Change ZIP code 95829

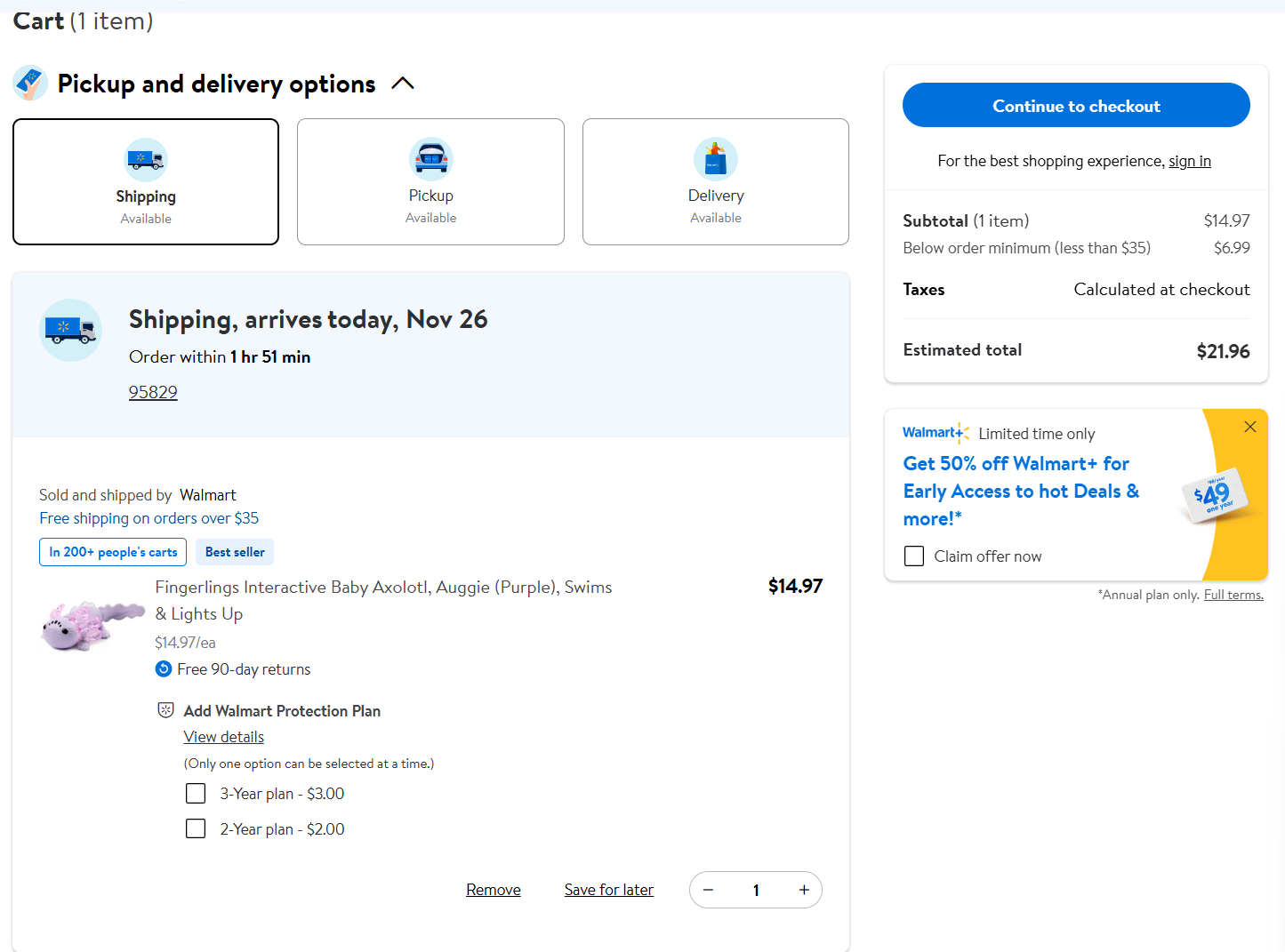153,392
